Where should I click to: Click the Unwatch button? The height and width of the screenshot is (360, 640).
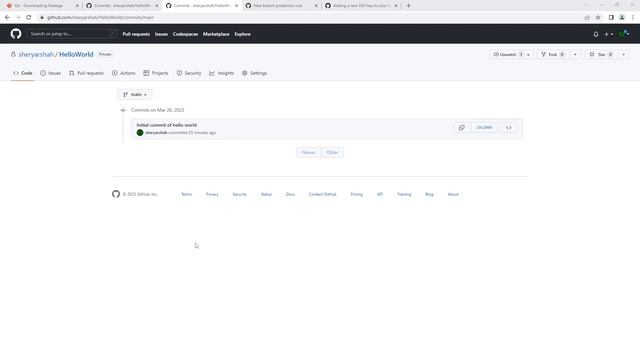coord(507,54)
